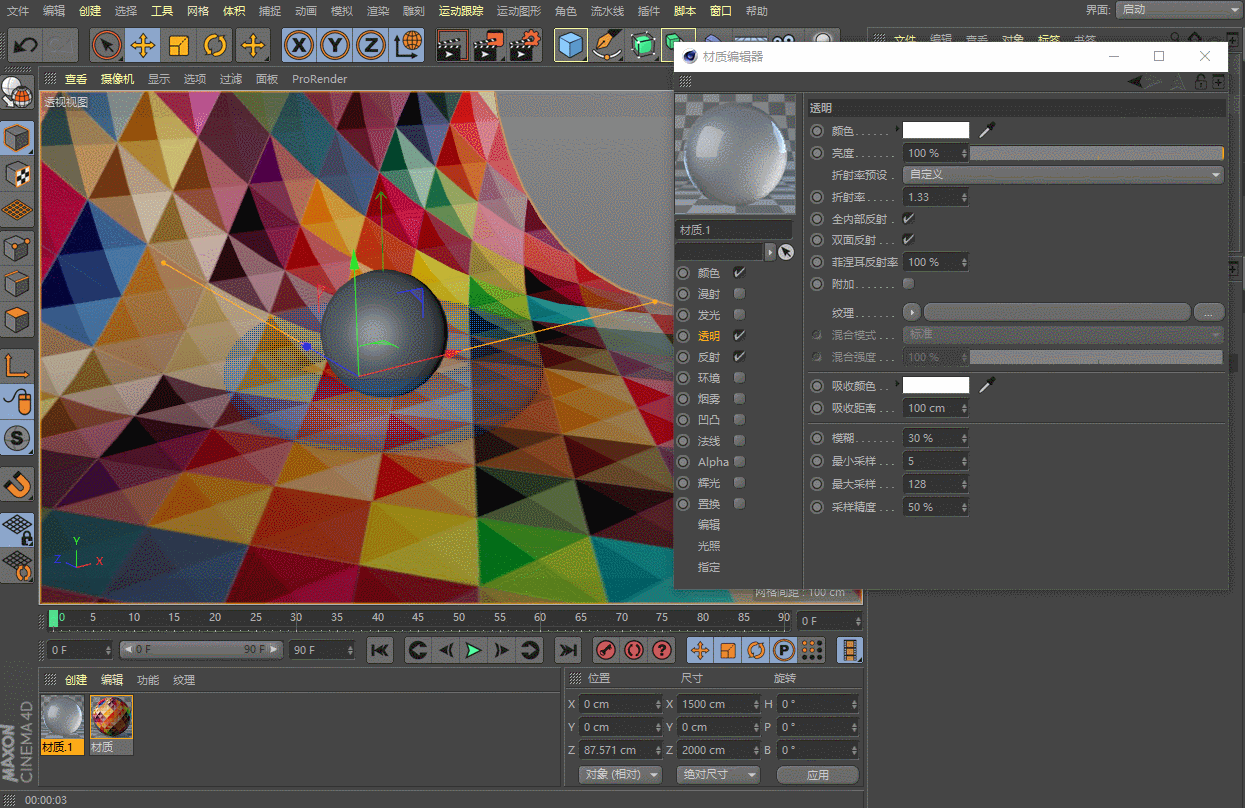The width and height of the screenshot is (1245, 808).
Task: Select the Rotate tool icon
Action: 215,45
